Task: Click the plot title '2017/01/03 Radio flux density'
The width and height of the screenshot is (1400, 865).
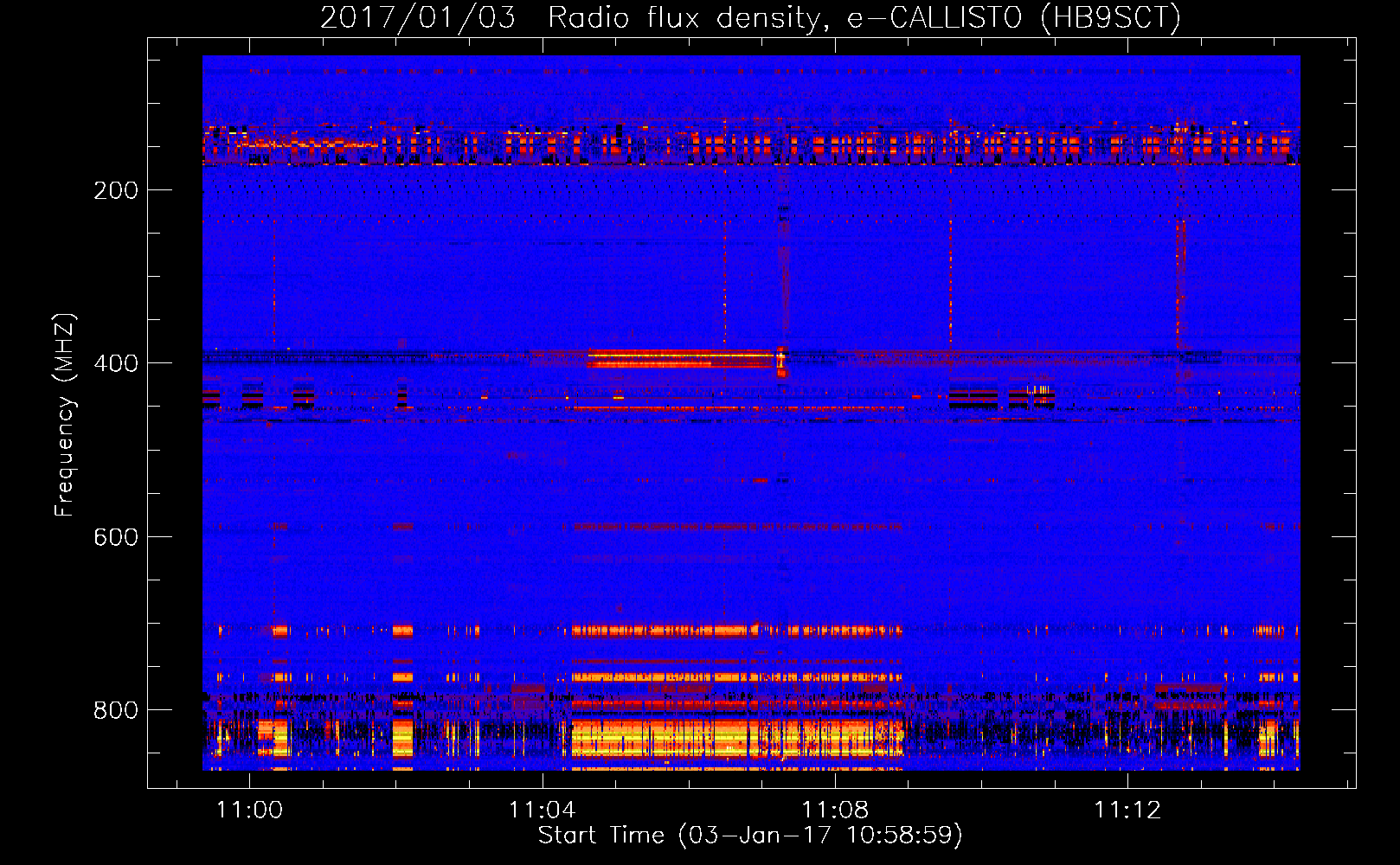Action: [x=750, y=17]
